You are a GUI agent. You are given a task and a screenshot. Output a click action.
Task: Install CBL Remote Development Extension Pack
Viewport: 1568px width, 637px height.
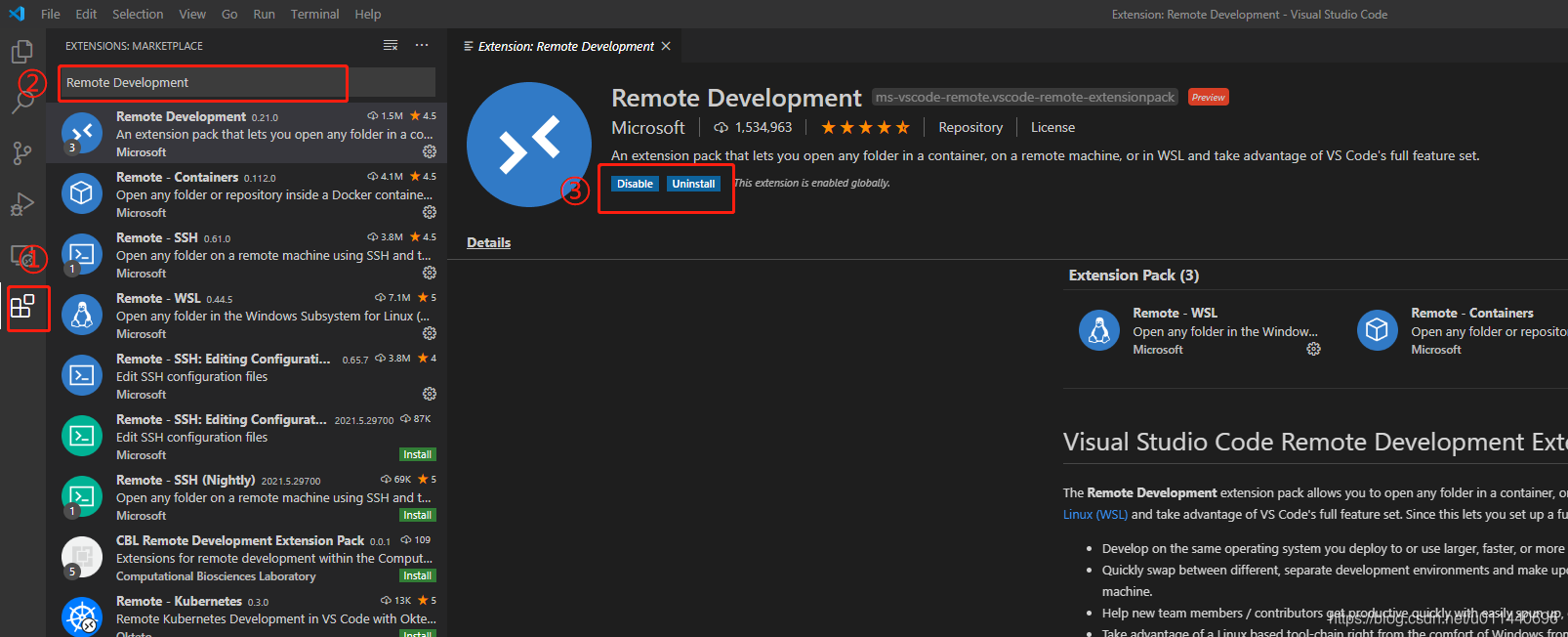click(x=418, y=575)
